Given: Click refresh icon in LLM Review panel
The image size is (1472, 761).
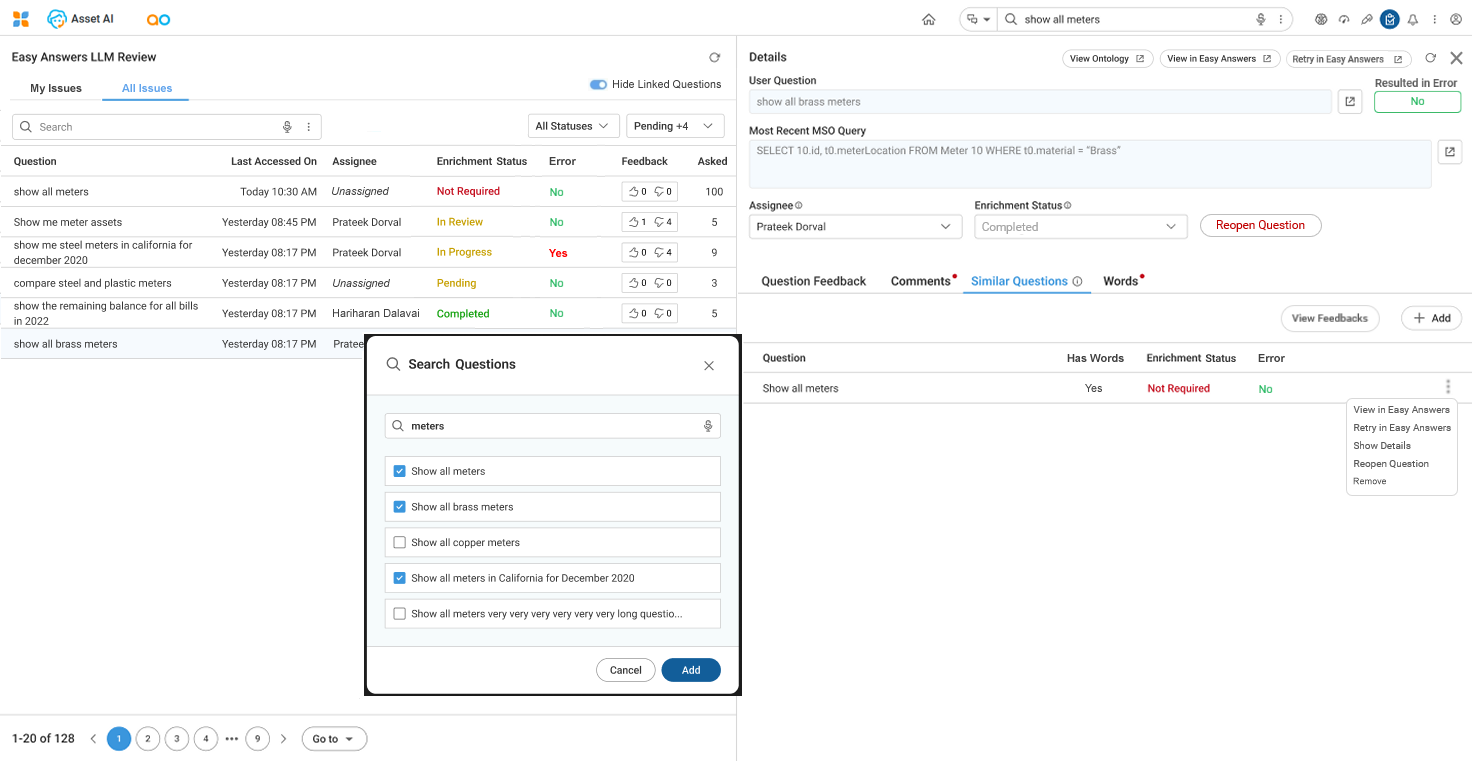Looking at the screenshot, I should click(x=714, y=58).
